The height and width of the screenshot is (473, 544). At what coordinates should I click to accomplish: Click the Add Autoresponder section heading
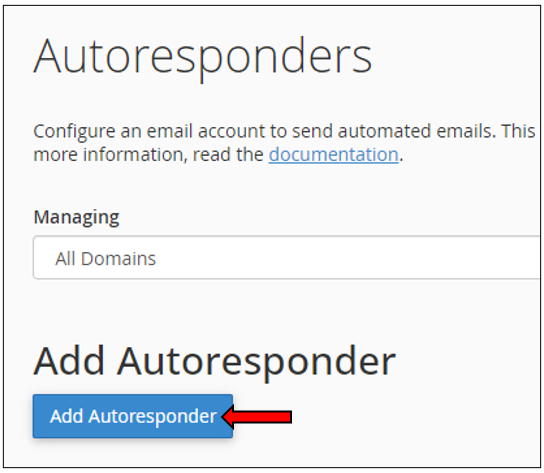214,362
